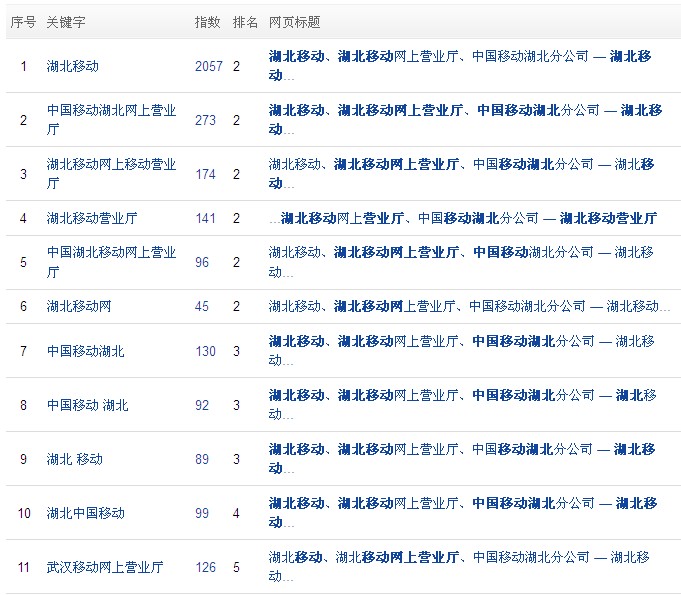The image size is (681, 595).
Task: Open keyword link 湖北 移动 in row 9
Action: tap(75, 459)
